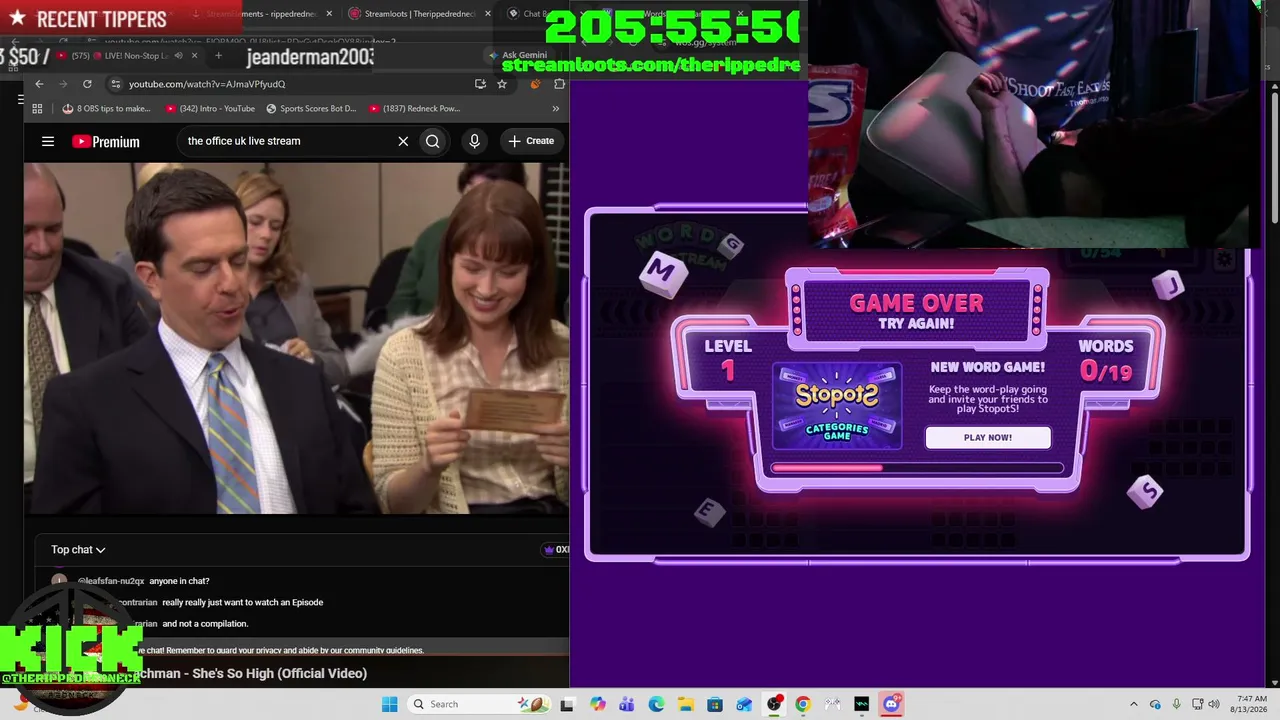Switch to OBS Studio on the taskbar
Image resolution: width=1280 pixels, height=720 pixels.
click(x=774, y=704)
